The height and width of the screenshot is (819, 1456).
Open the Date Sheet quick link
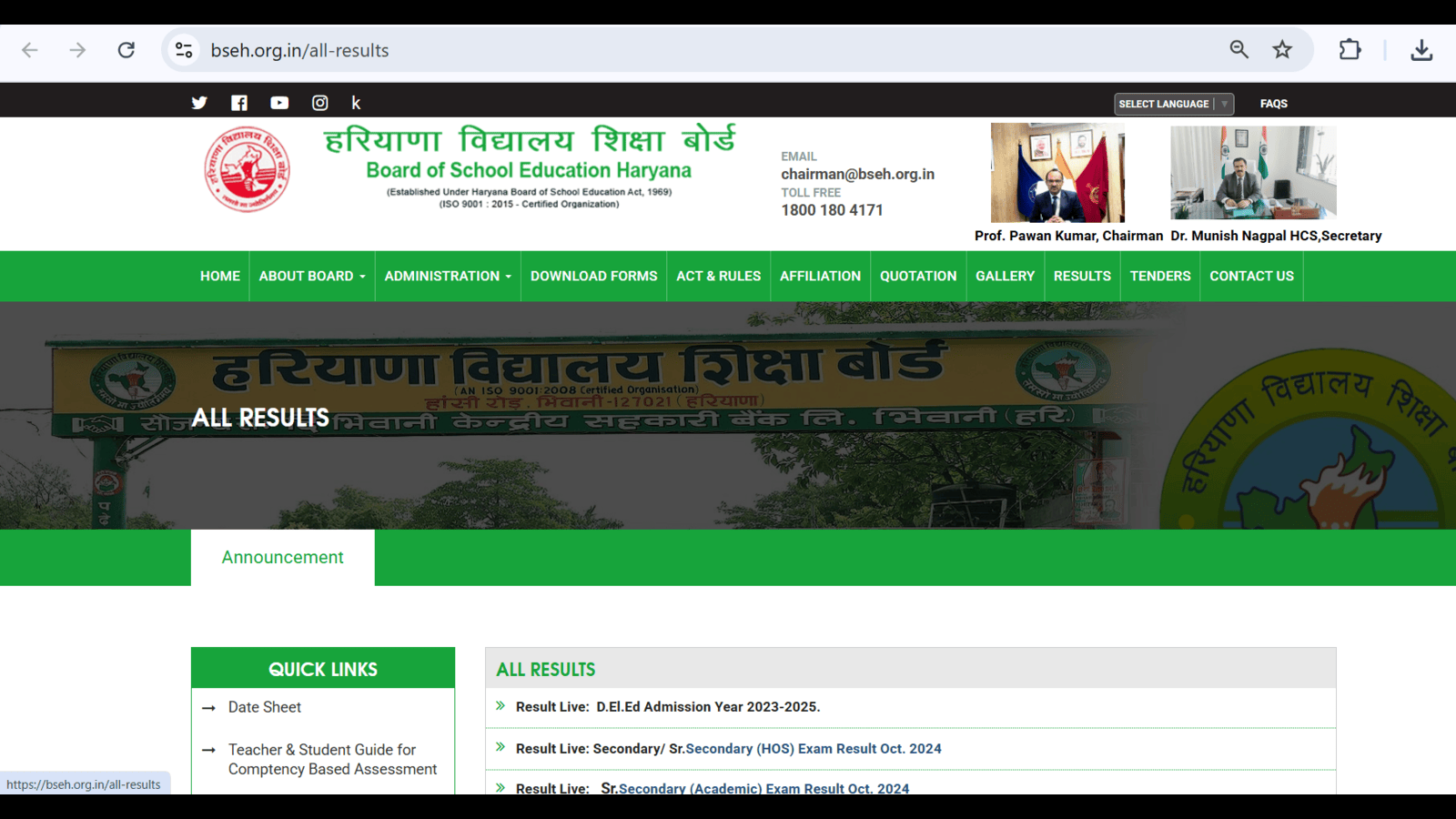point(264,707)
